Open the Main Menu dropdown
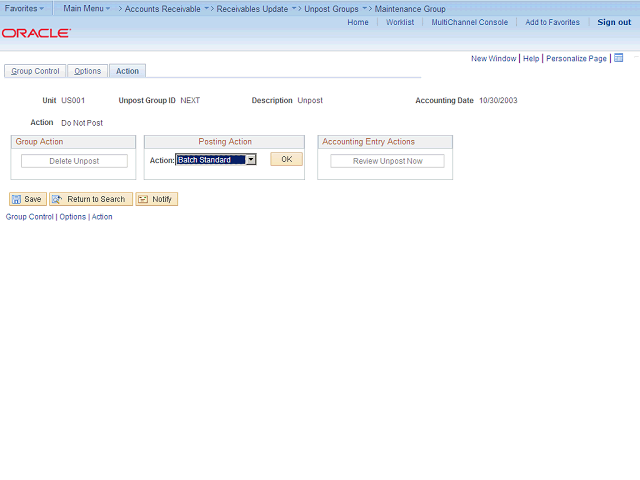This screenshot has height=480, width=640. click(x=87, y=8)
